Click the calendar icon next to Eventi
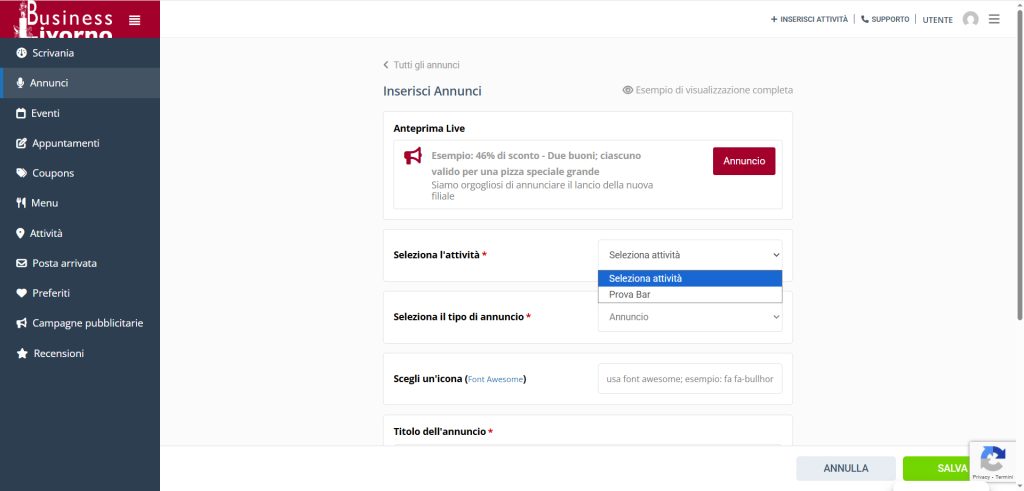This screenshot has height=491, width=1024. (21, 113)
